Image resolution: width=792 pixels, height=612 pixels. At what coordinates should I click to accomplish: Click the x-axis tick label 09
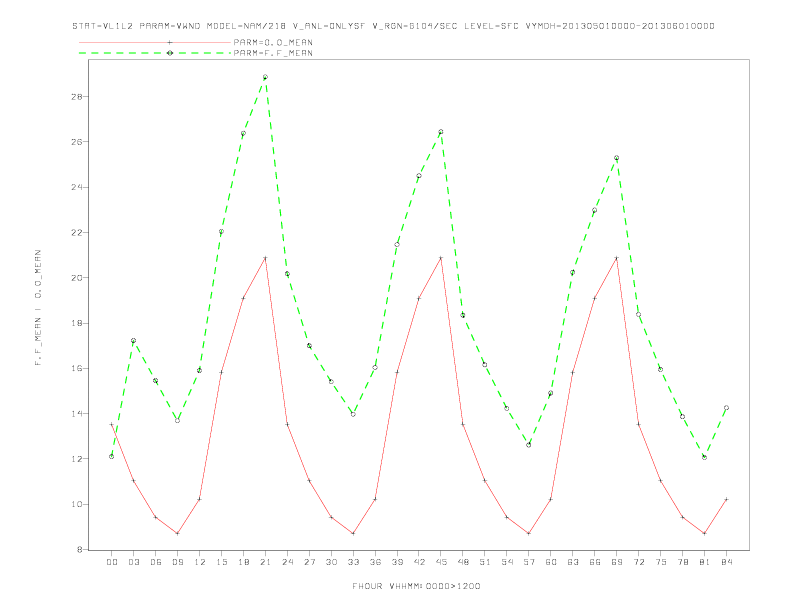(177, 562)
